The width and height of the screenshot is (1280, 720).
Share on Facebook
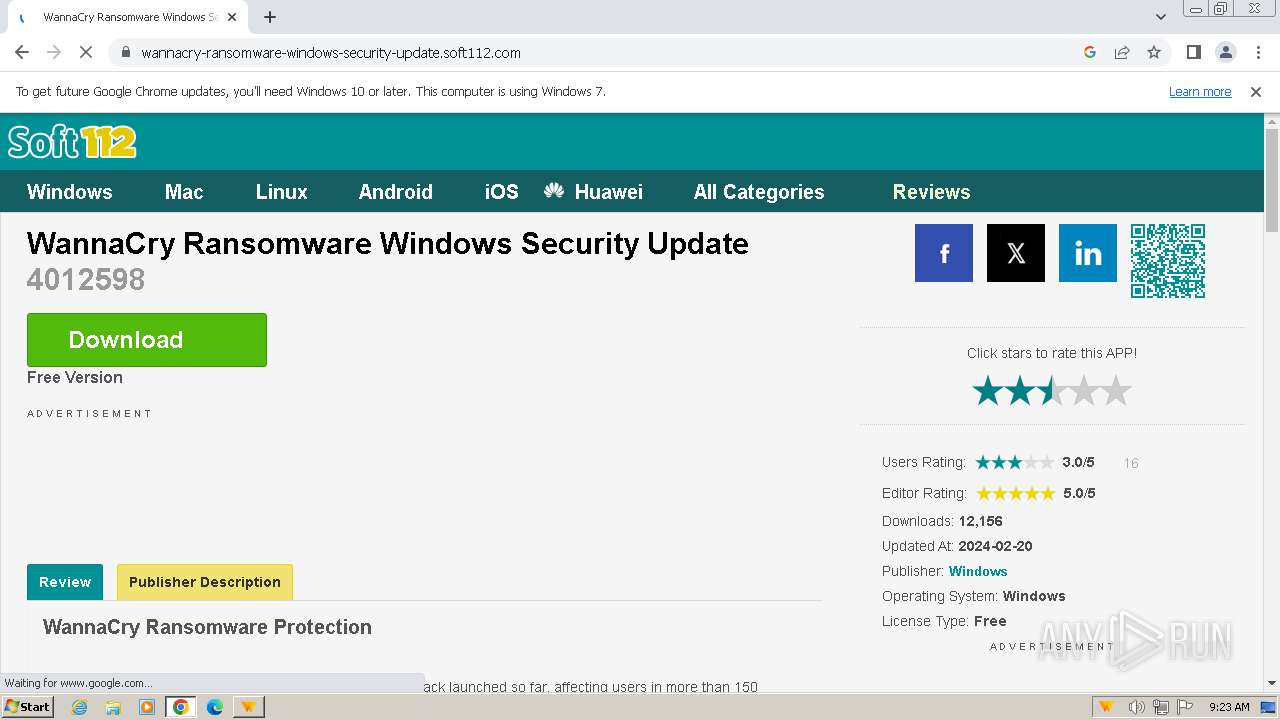coord(944,253)
